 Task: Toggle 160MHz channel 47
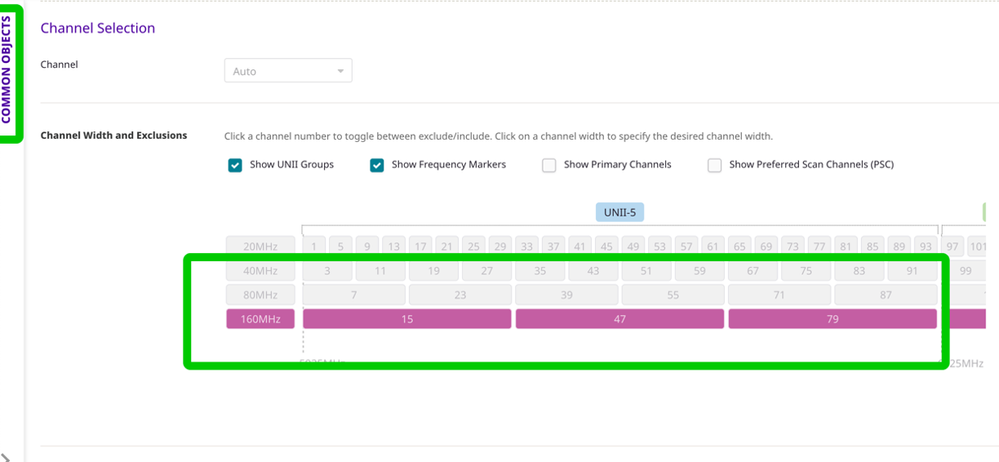click(x=619, y=319)
